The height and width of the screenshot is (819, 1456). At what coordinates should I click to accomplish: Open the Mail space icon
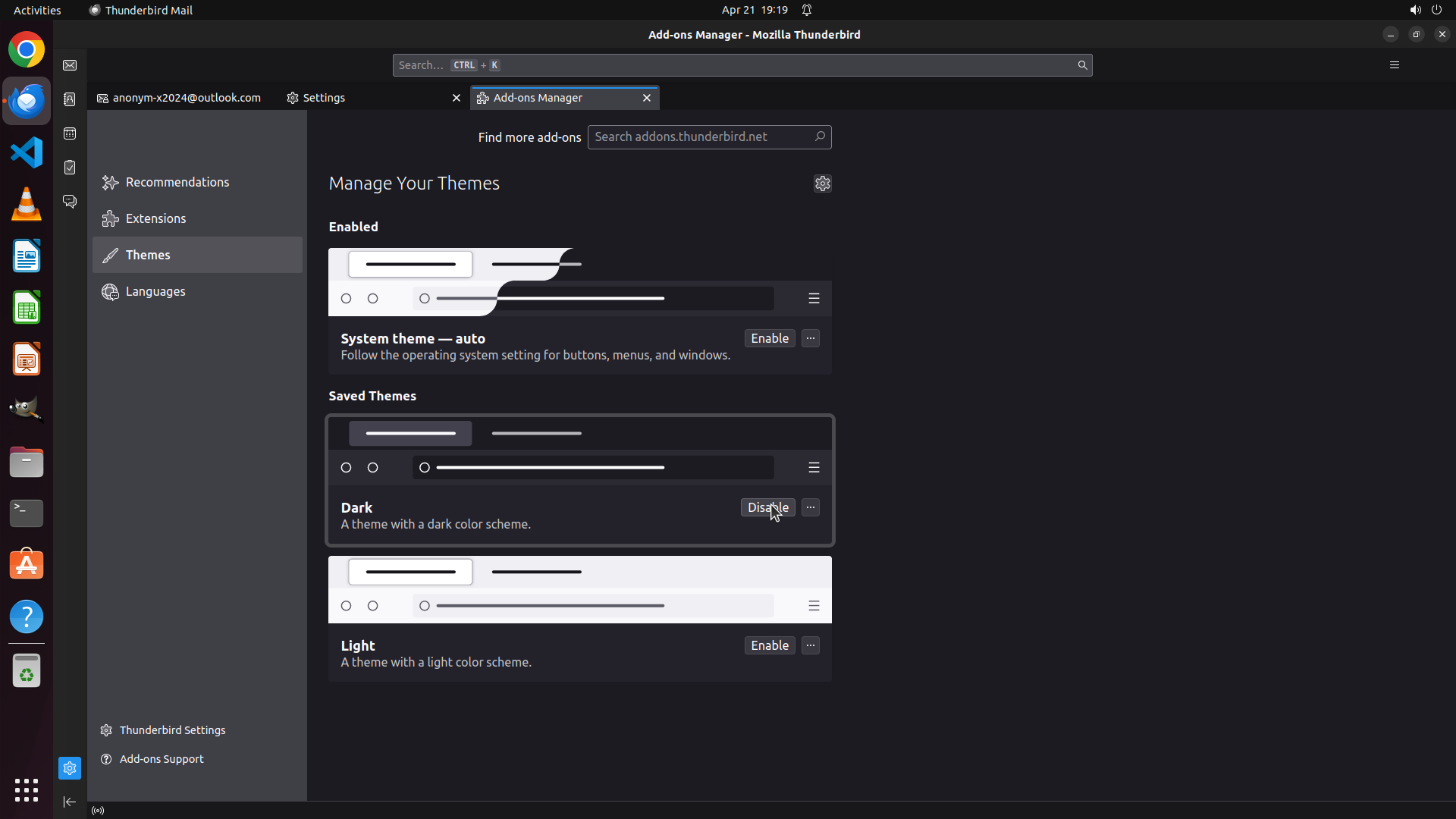click(x=70, y=65)
